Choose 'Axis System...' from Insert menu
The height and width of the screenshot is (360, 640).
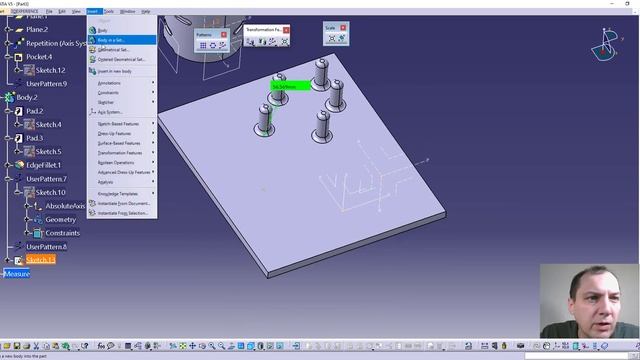(122, 112)
